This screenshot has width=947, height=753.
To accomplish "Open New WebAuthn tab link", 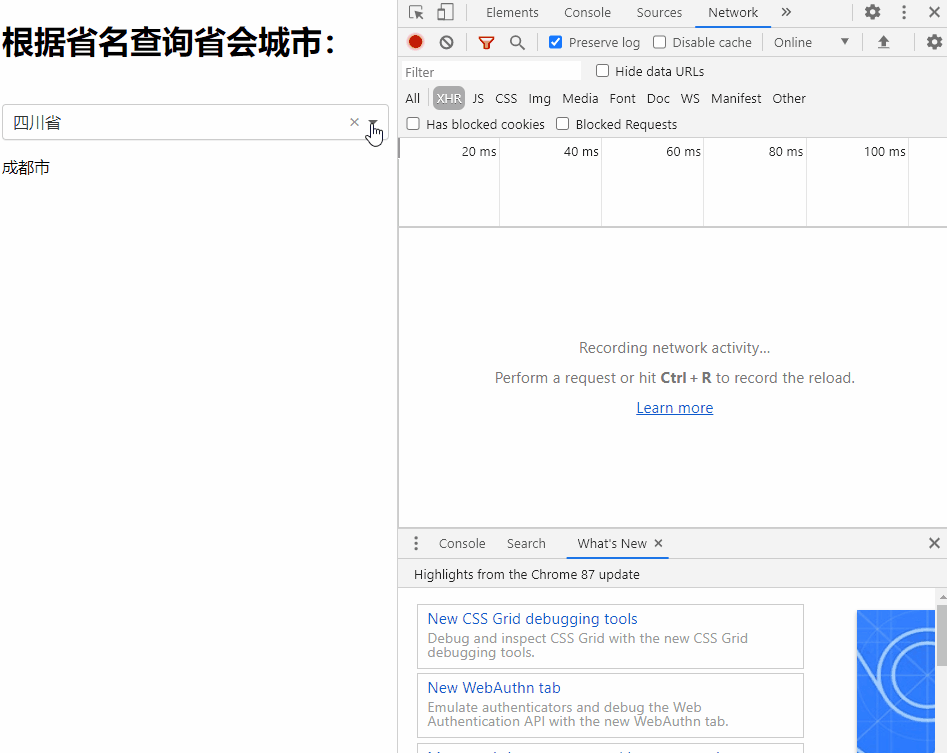I will click(x=493, y=688).
